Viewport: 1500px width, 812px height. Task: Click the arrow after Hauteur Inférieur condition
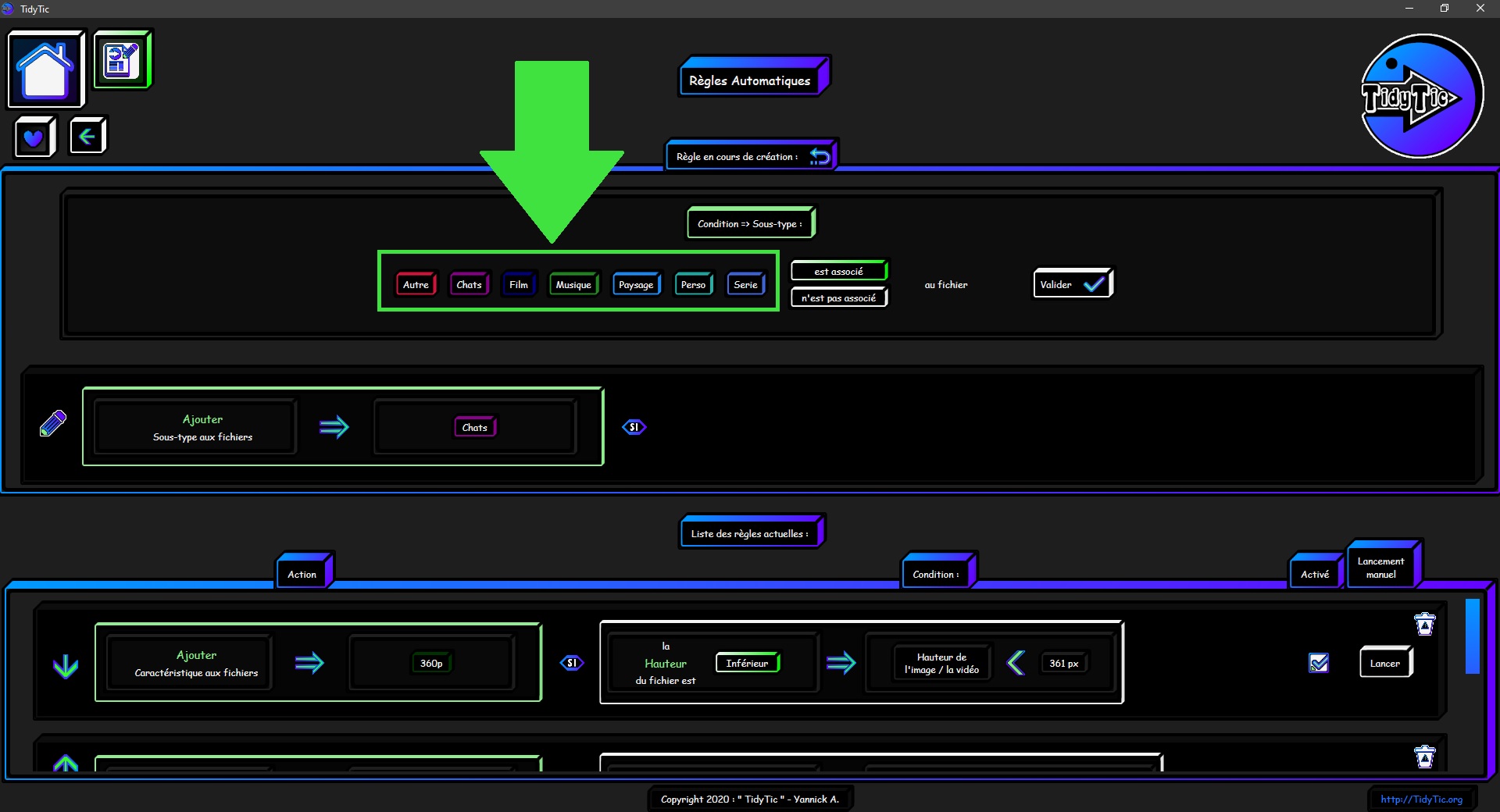841,663
